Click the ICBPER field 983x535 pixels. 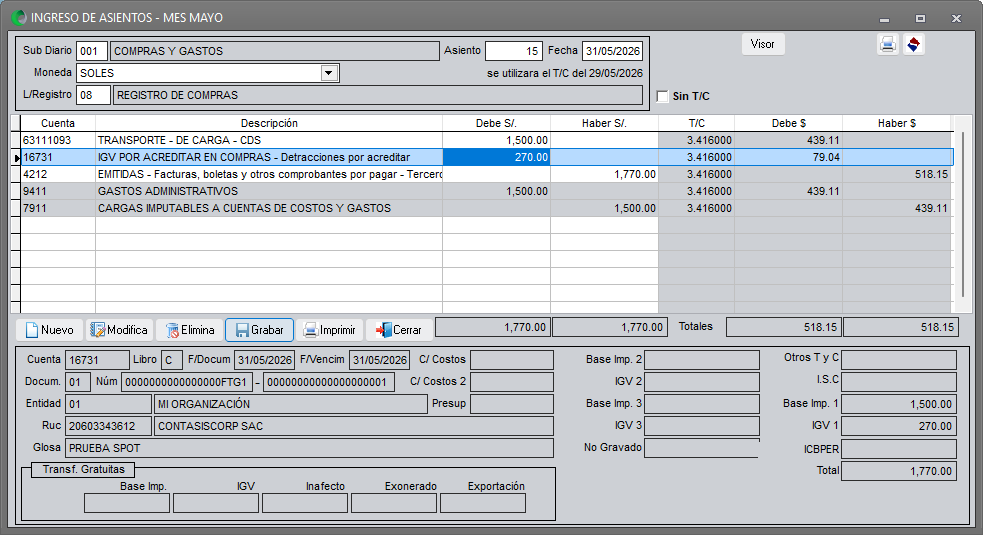click(x=899, y=448)
